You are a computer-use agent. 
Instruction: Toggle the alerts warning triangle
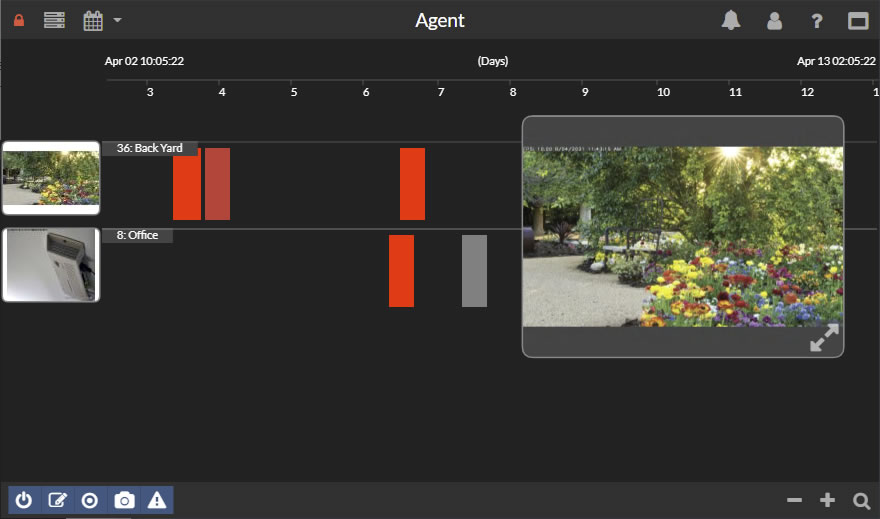pyautogui.click(x=157, y=500)
